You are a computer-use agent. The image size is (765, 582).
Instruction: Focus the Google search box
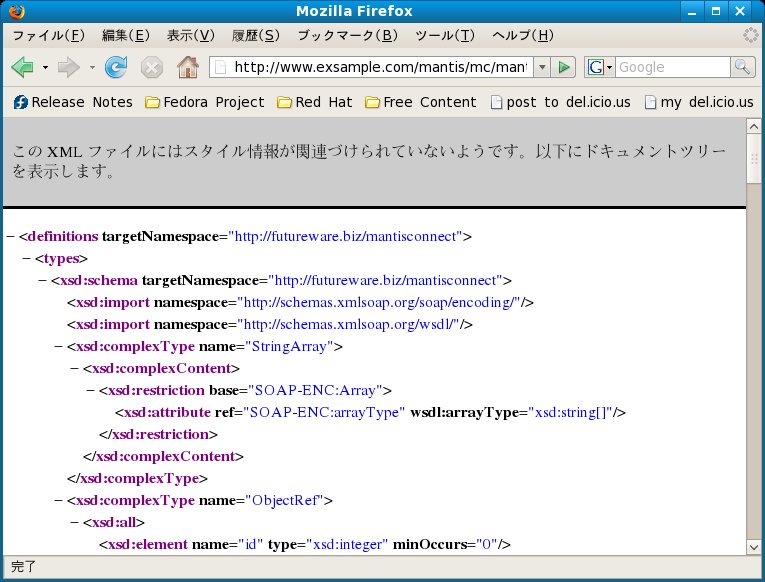click(673, 67)
